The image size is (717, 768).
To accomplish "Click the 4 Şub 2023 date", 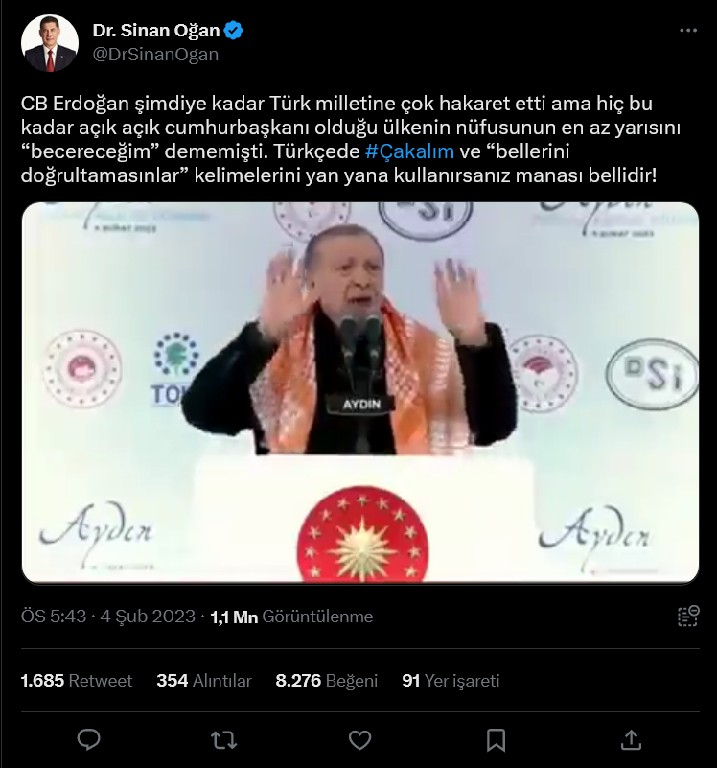I will 148,616.
